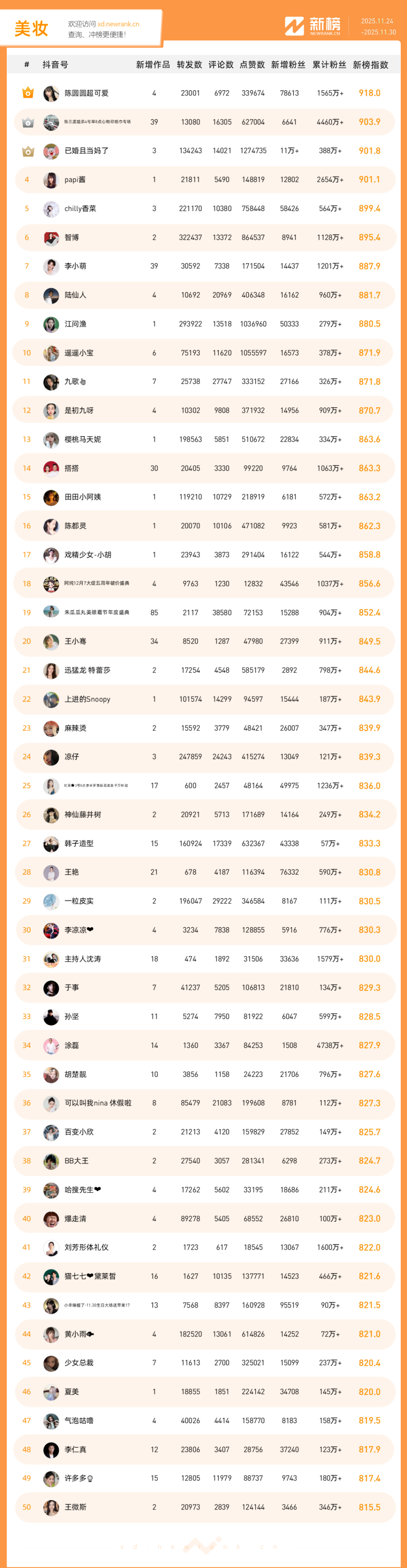
Task: Open the 智博 account name
Action: pos(72,237)
